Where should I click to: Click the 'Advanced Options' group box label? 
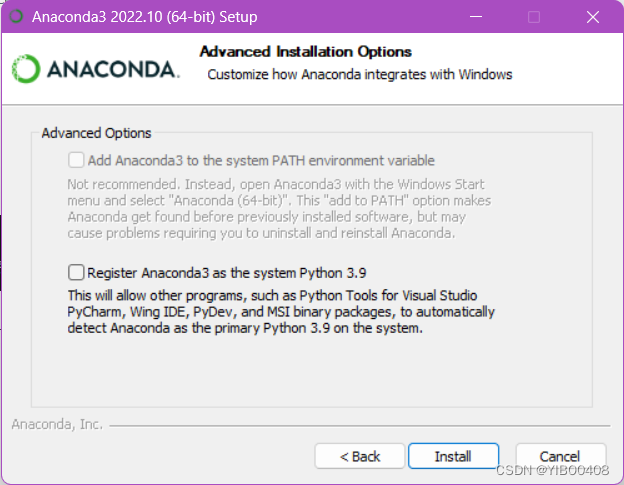[x=97, y=132]
